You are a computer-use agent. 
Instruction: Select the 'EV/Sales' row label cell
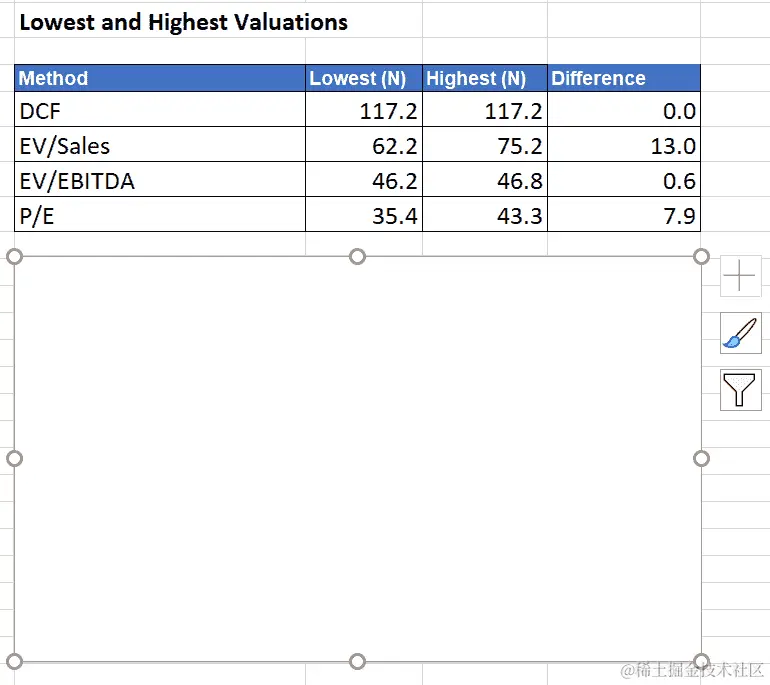click(160, 144)
